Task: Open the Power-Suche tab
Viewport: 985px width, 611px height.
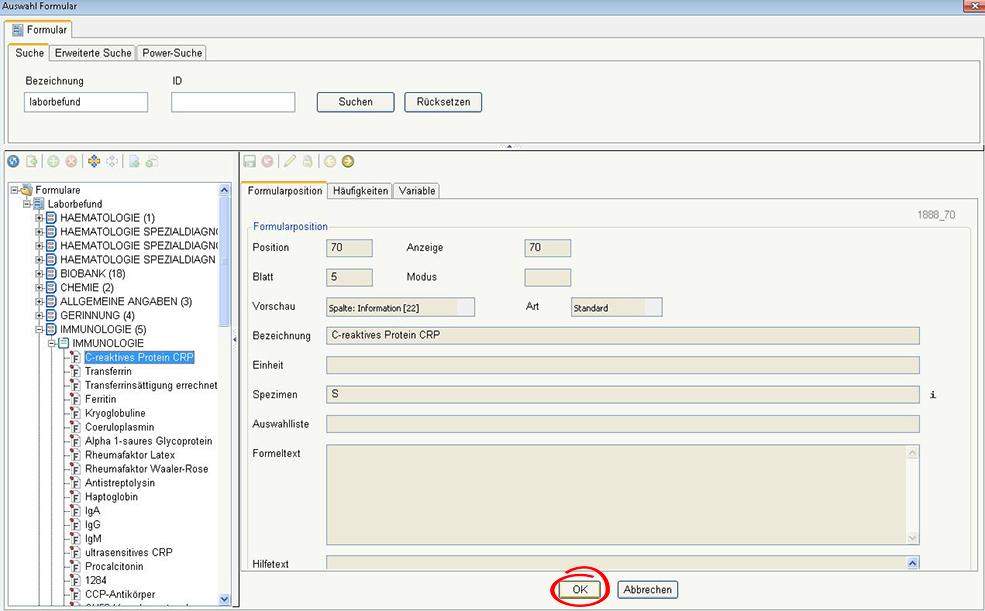Action: coord(172,53)
